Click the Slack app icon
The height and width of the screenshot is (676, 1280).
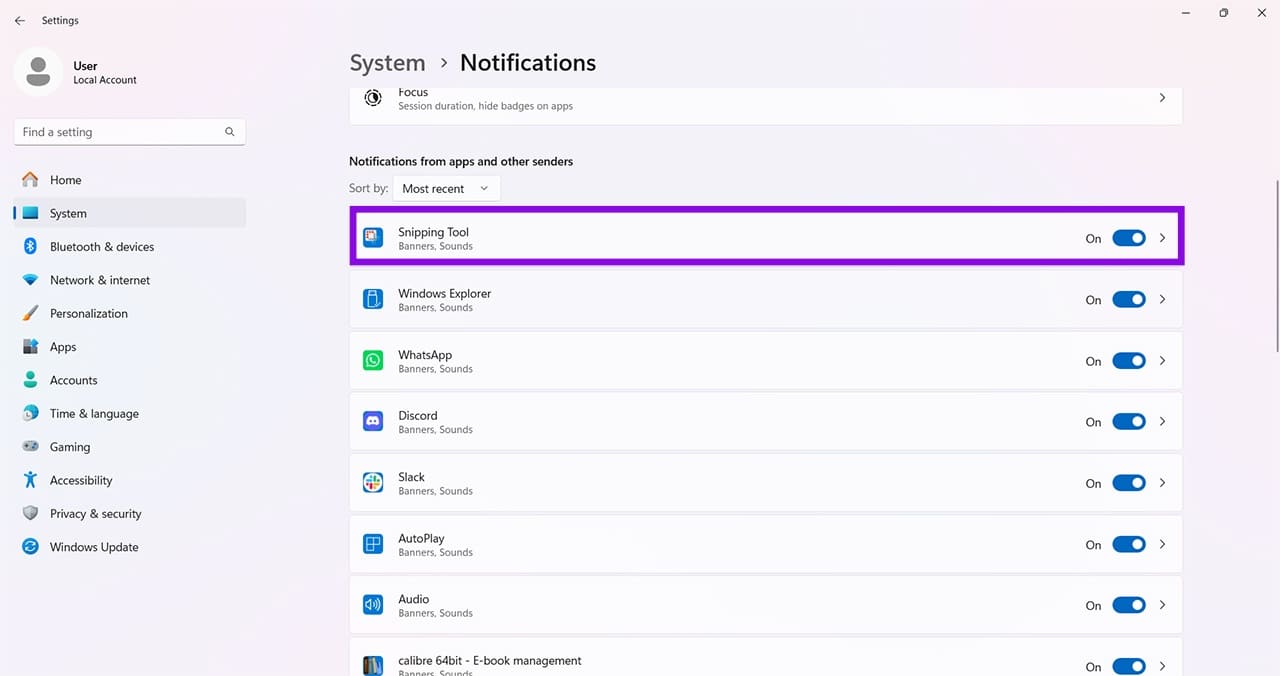click(x=373, y=483)
